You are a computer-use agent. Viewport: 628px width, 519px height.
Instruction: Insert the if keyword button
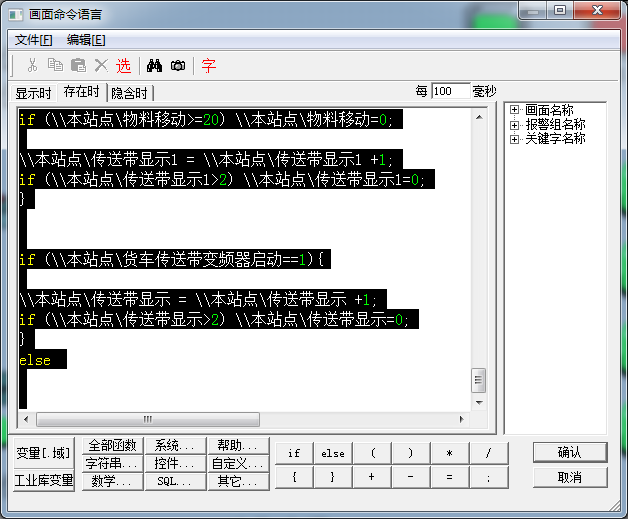click(294, 453)
